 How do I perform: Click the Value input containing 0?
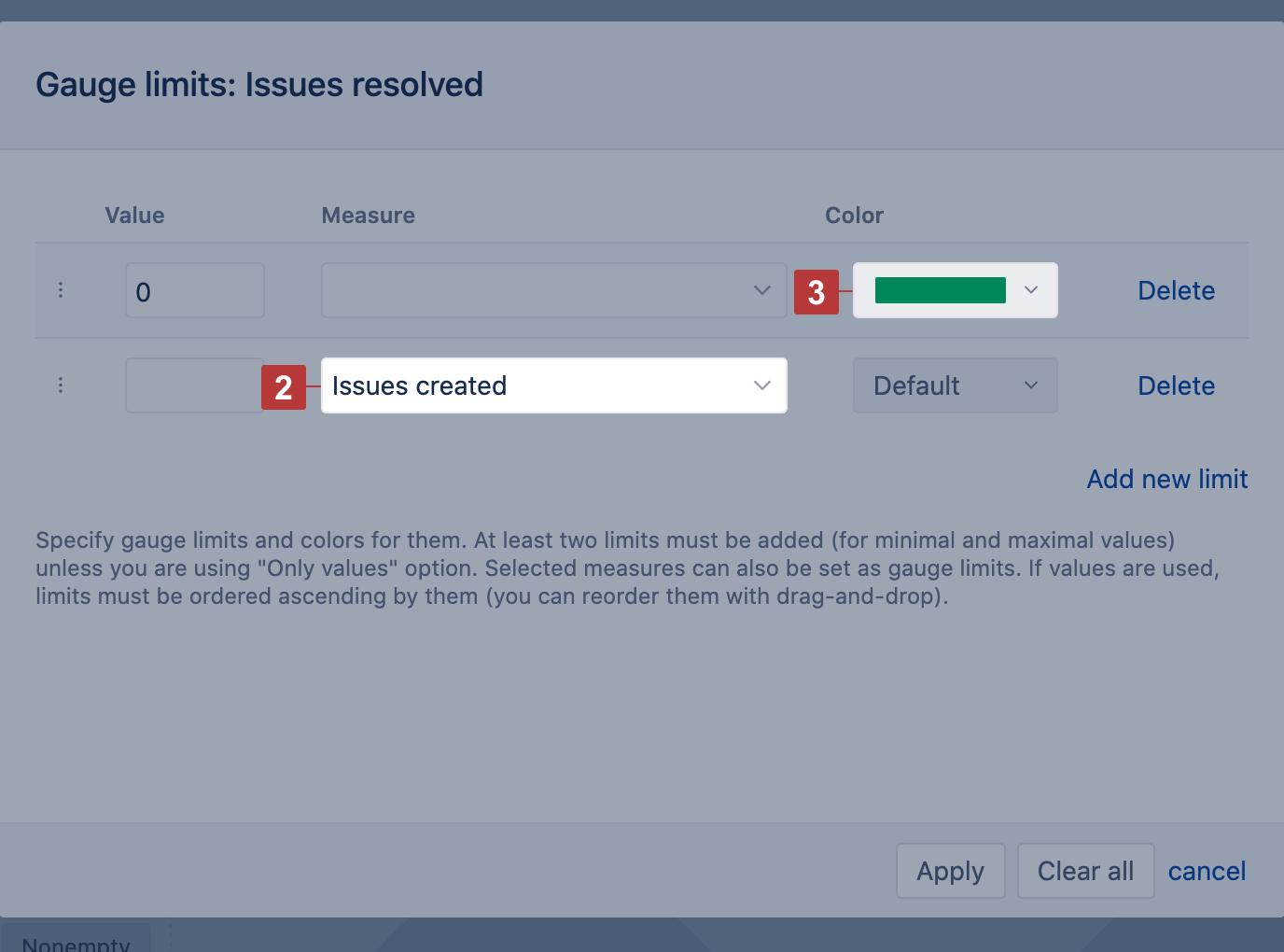(194, 290)
